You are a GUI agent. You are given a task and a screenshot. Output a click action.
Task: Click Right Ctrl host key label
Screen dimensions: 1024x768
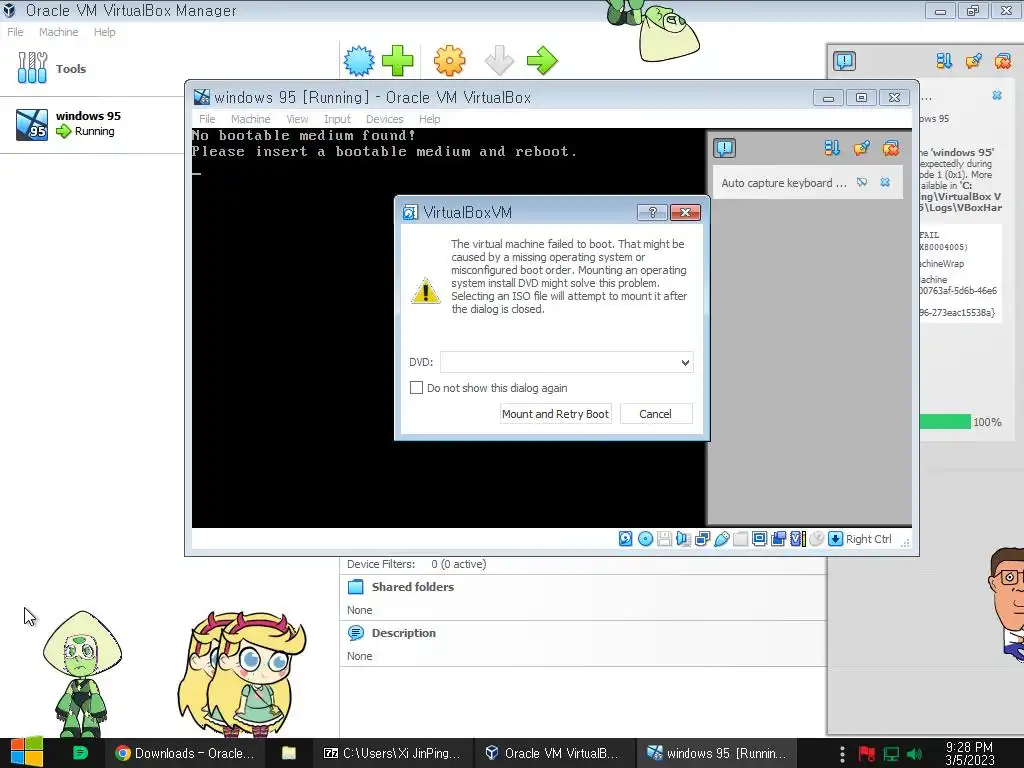point(869,539)
